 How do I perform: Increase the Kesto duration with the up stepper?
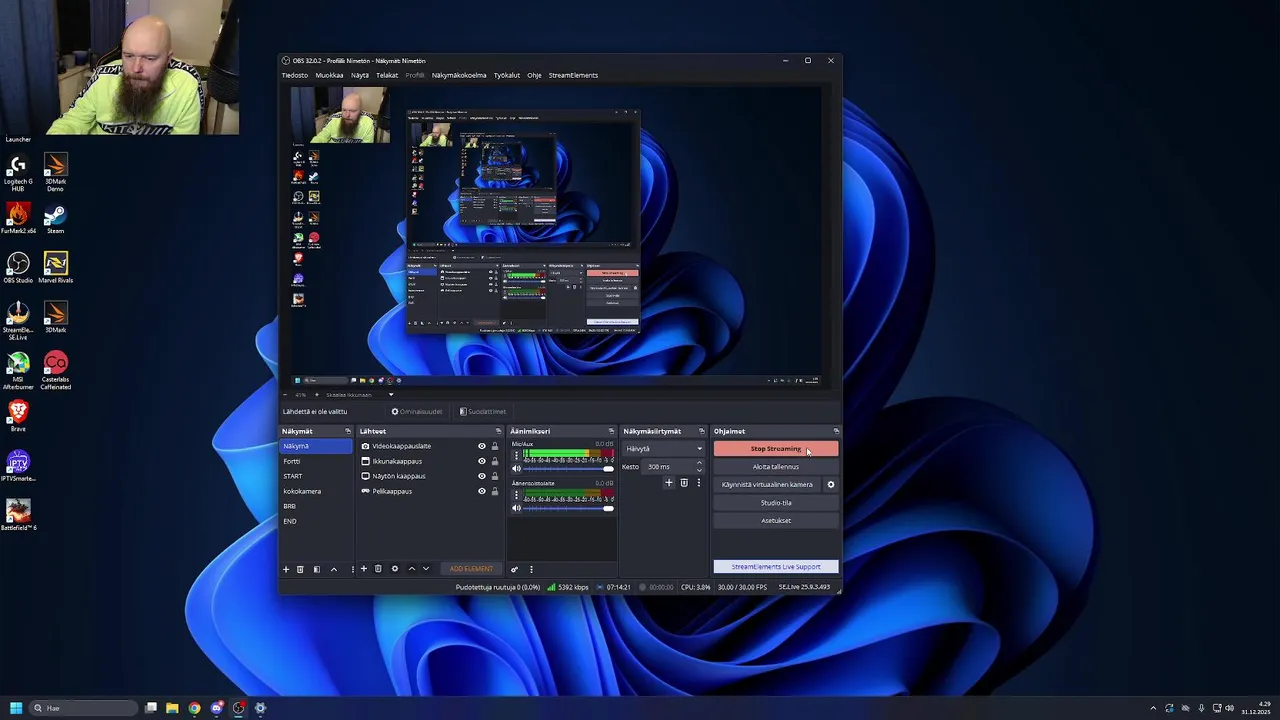click(699, 464)
